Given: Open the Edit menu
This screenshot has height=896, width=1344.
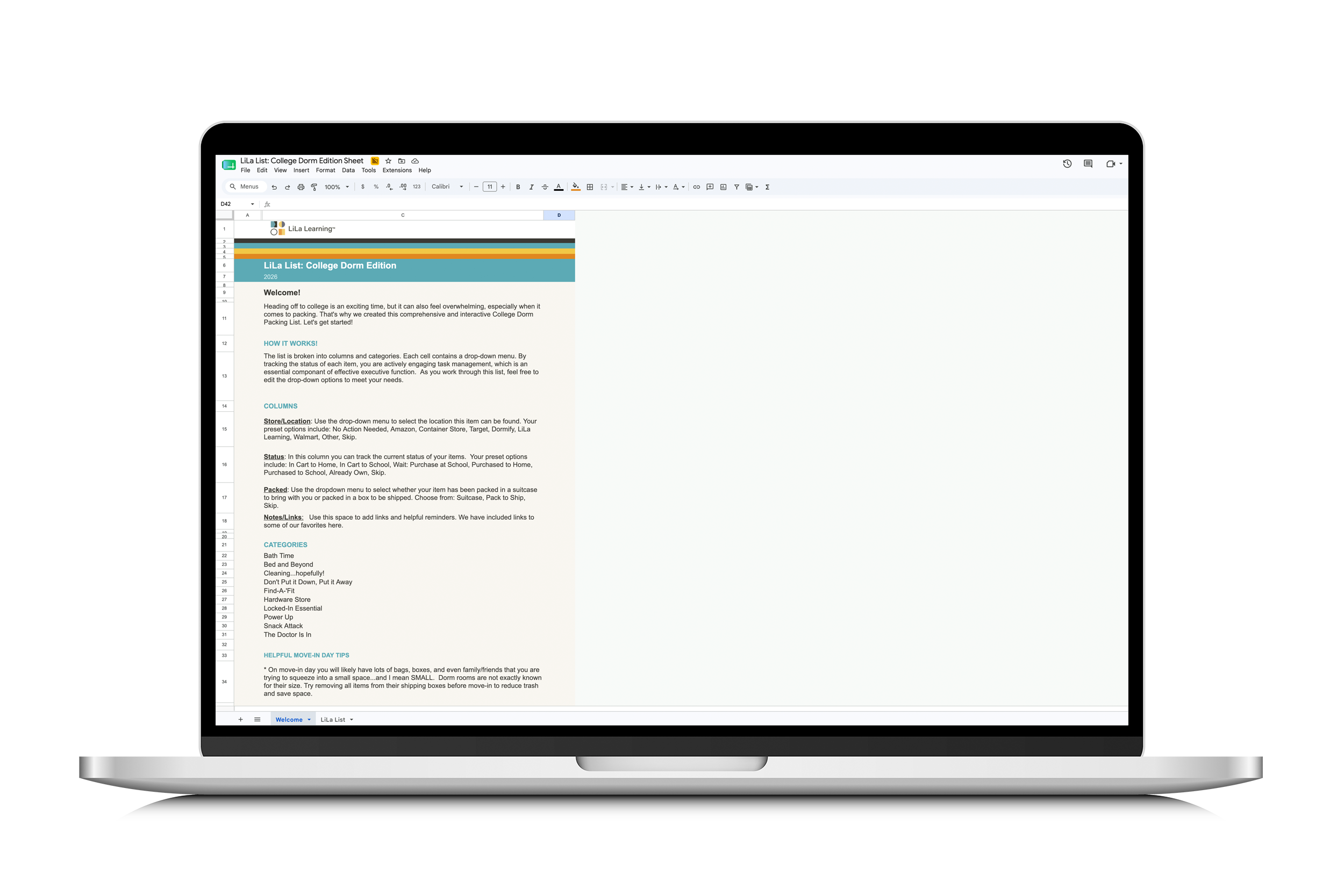Looking at the screenshot, I should (x=262, y=170).
